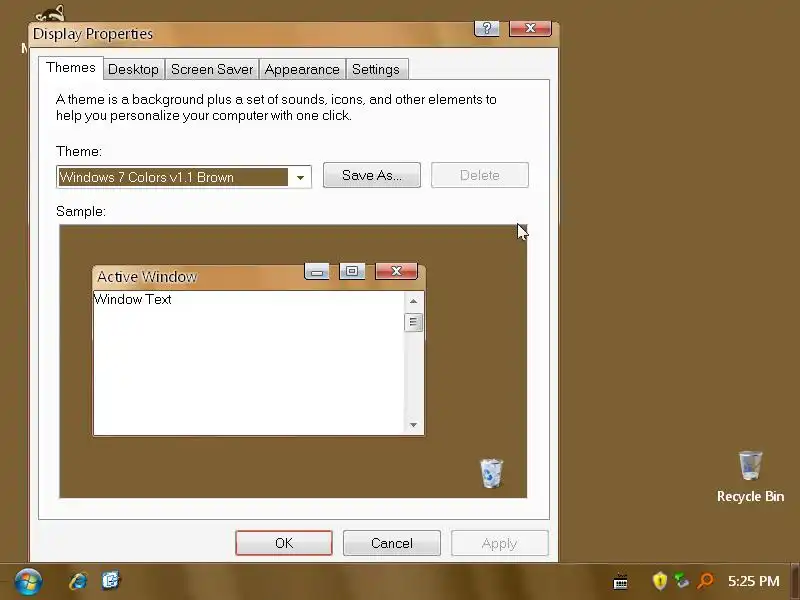Click the sample window maximize button
Viewport: 800px width, 600px height.
(352, 271)
